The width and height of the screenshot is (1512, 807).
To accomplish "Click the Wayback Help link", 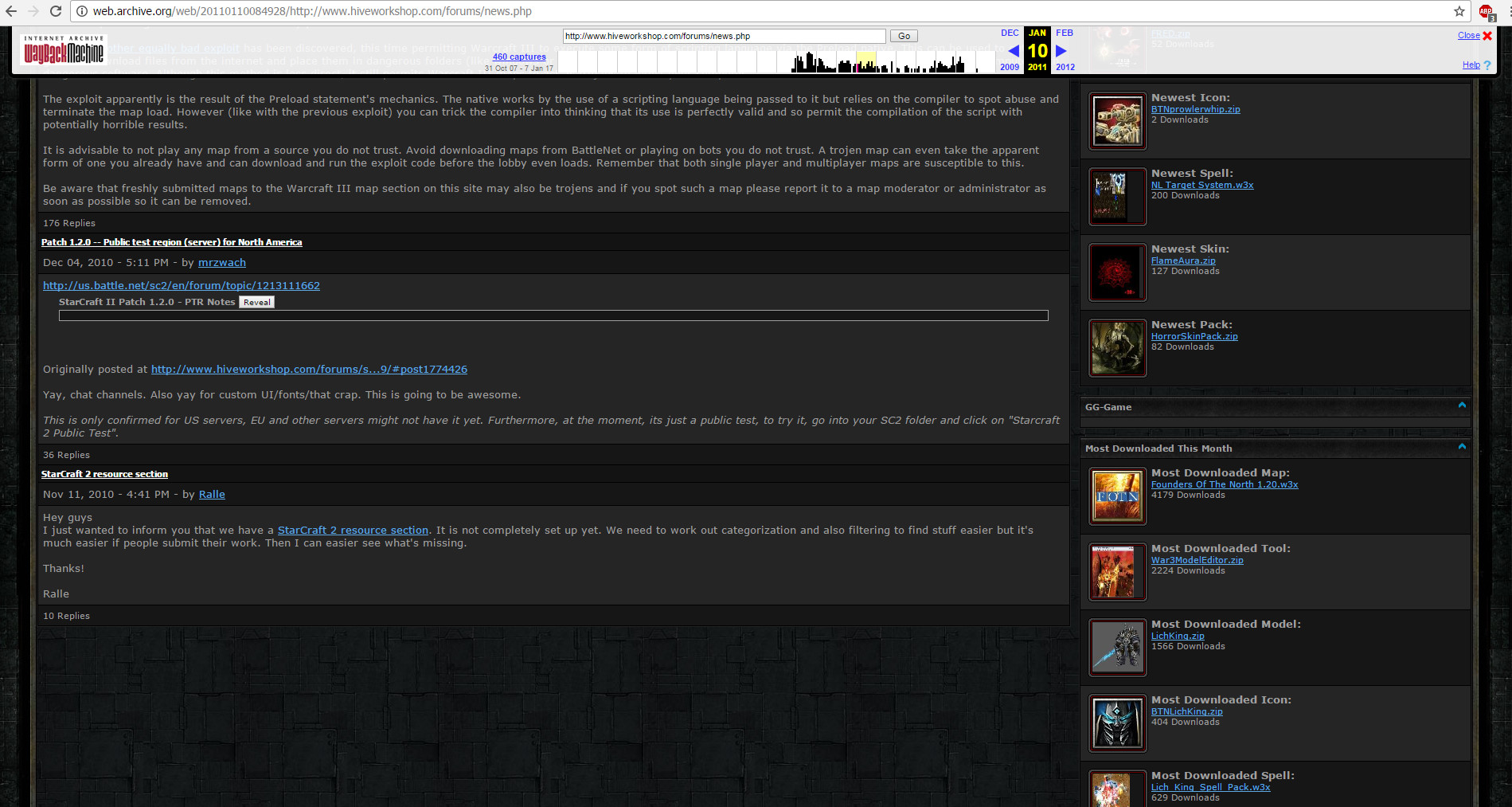I will [x=1471, y=65].
